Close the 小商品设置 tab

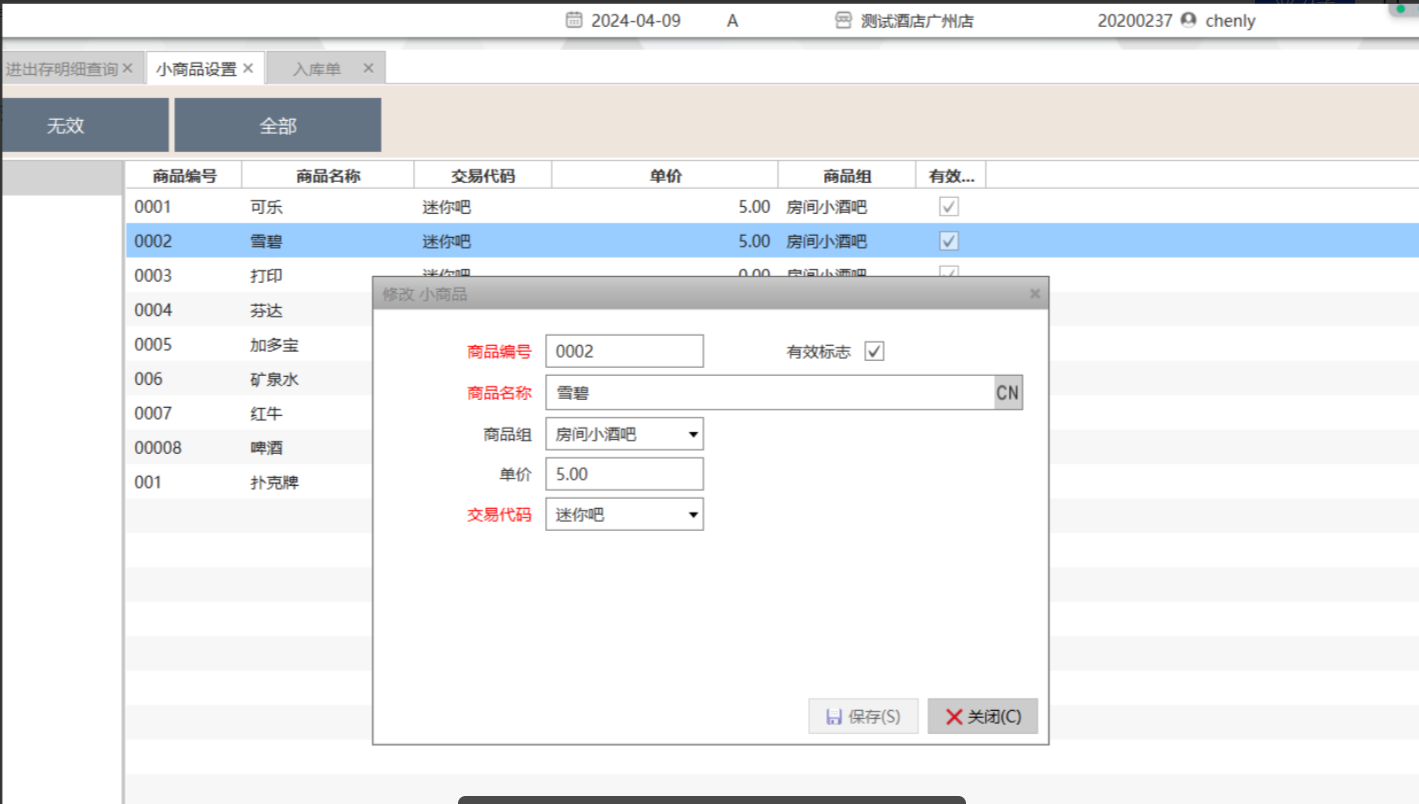click(248, 68)
